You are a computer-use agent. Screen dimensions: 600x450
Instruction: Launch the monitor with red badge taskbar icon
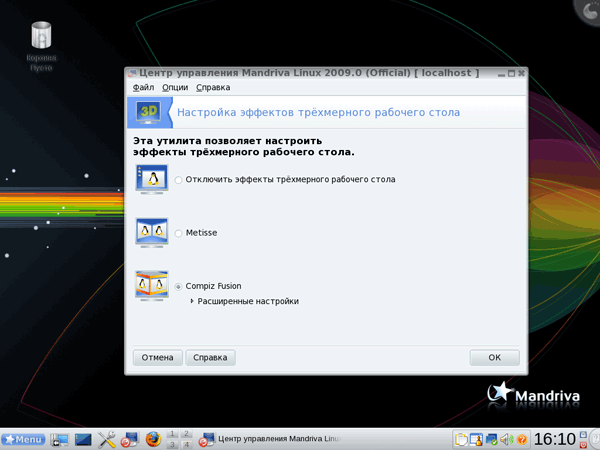tap(129, 439)
